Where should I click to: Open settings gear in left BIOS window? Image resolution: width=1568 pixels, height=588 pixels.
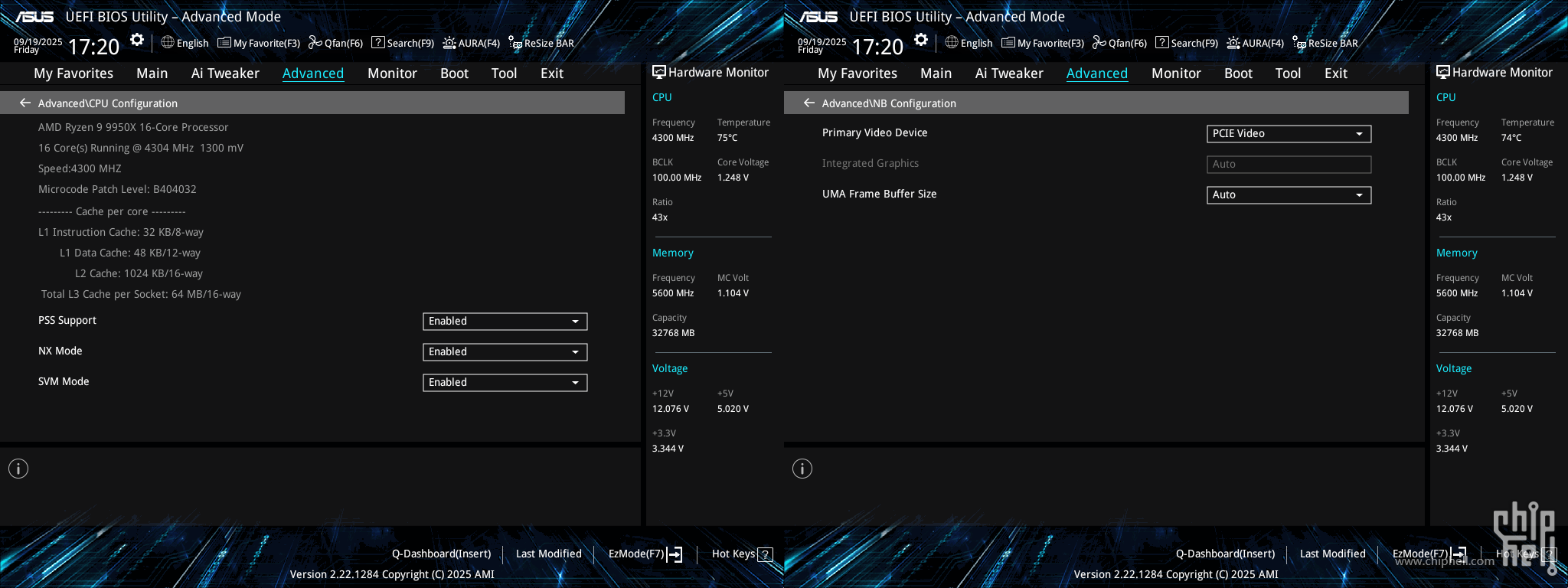(x=137, y=40)
